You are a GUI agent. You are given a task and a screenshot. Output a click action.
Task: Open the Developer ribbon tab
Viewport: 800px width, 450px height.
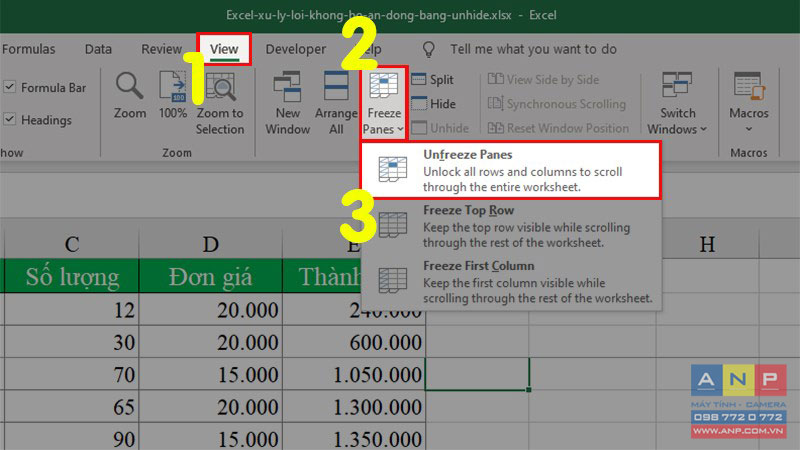295,49
